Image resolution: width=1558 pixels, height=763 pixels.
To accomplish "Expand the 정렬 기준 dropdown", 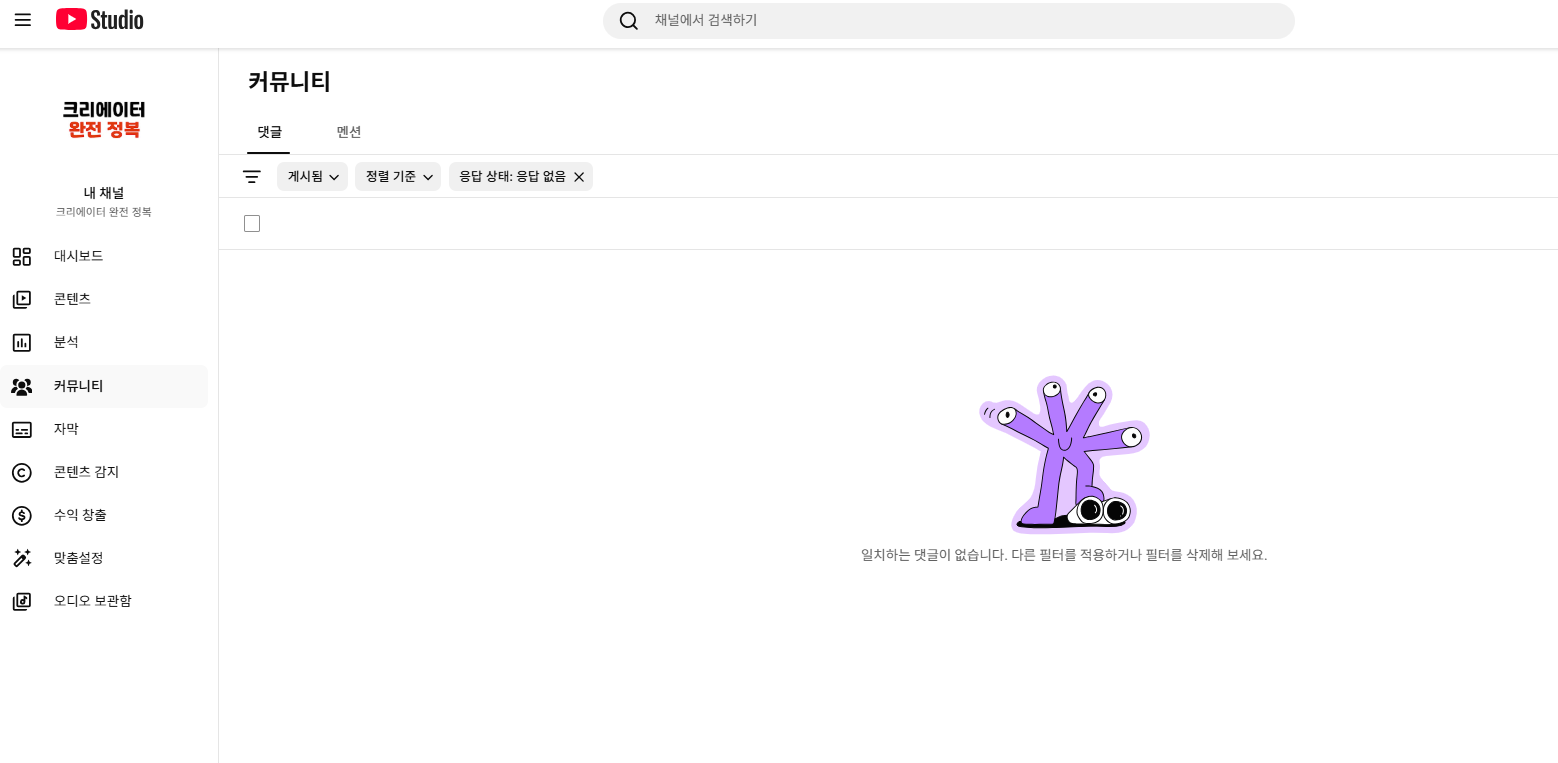I will coord(397,176).
